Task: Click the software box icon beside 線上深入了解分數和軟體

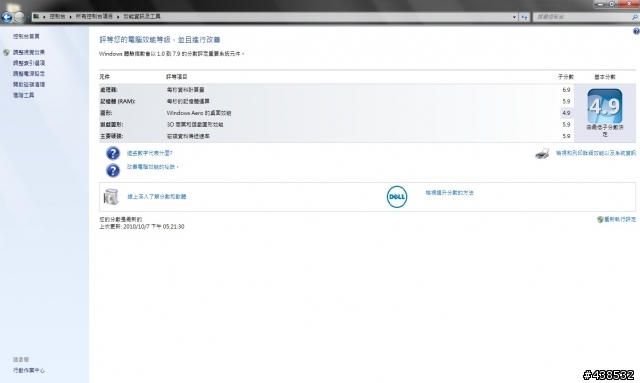Action: tap(111, 197)
